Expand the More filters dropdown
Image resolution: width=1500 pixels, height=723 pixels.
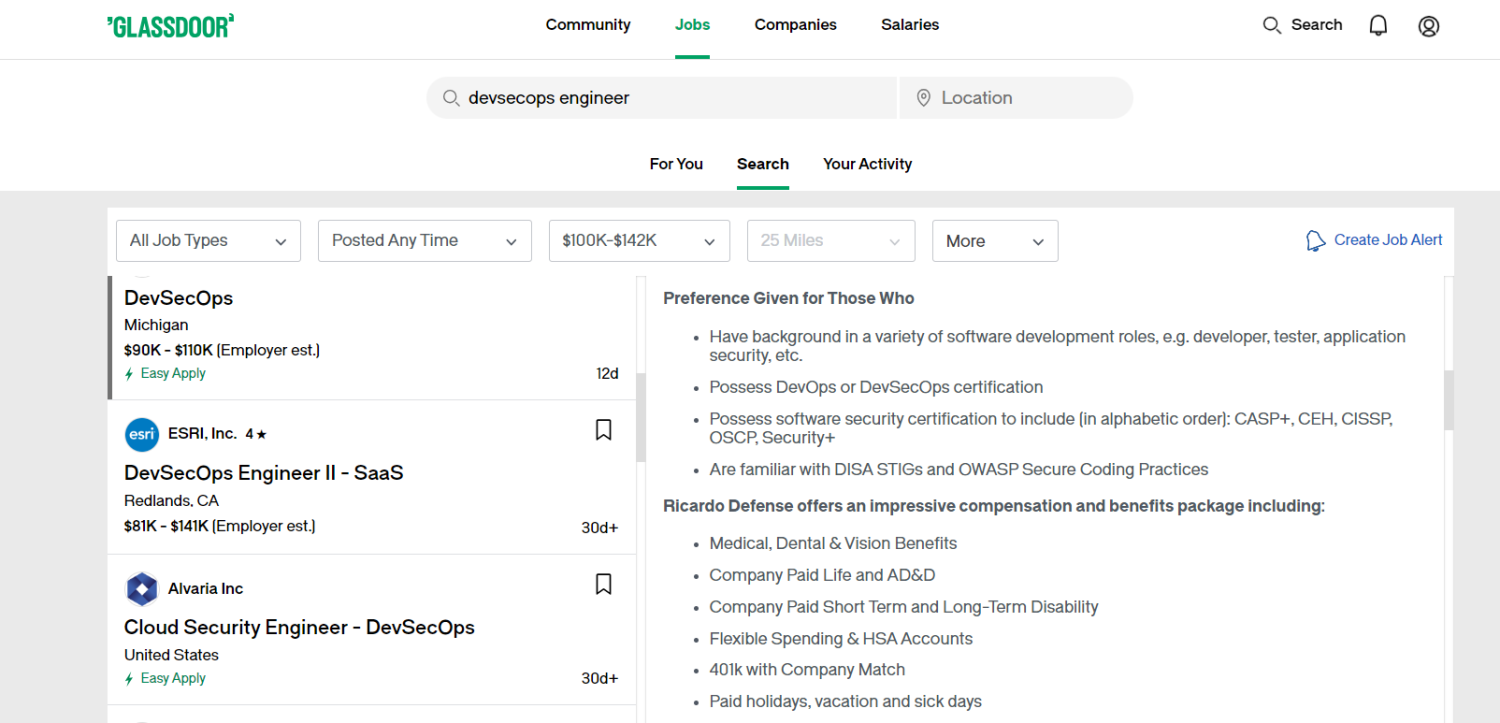coord(995,241)
